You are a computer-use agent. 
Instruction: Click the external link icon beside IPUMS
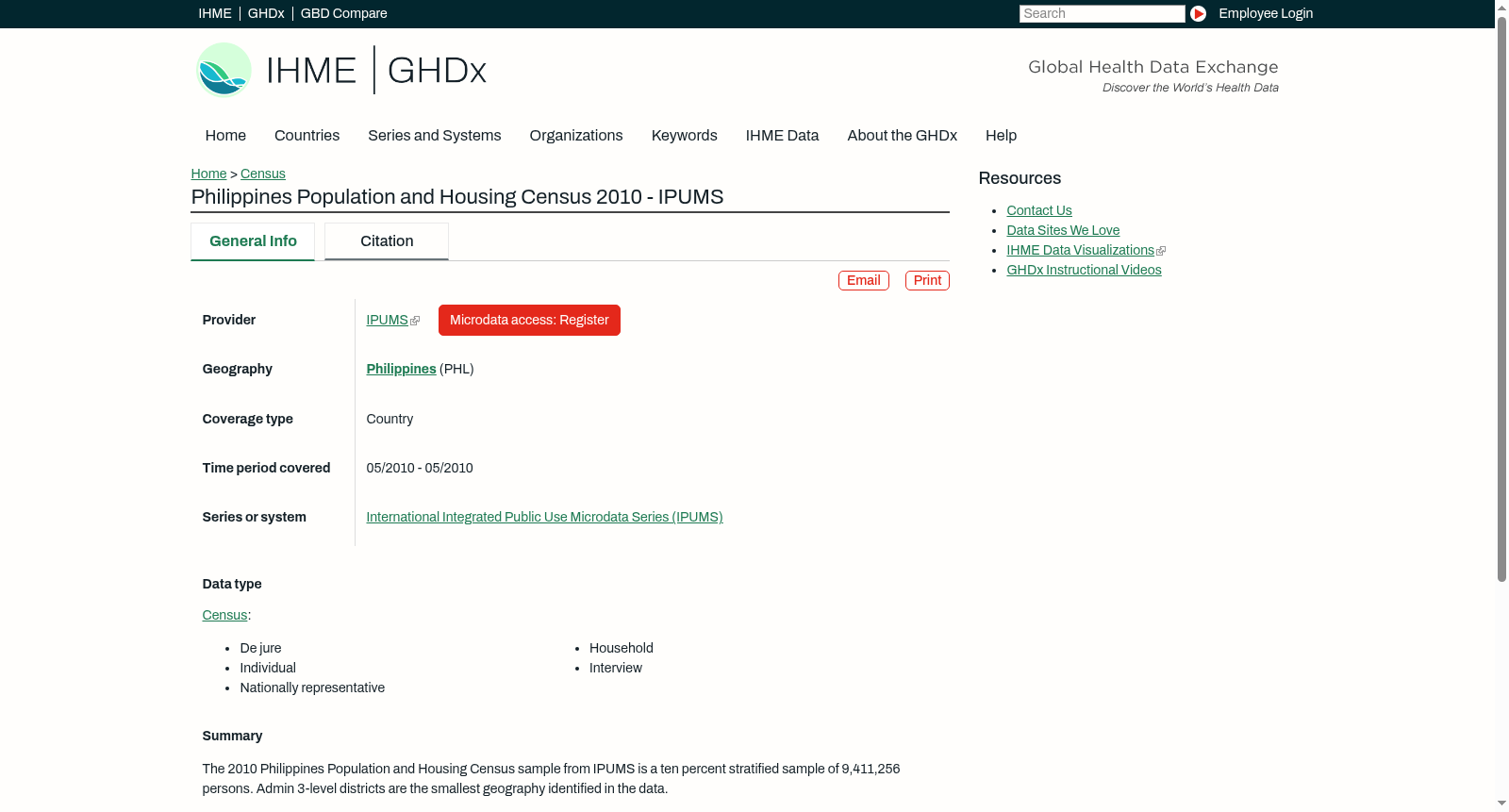coord(415,321)
